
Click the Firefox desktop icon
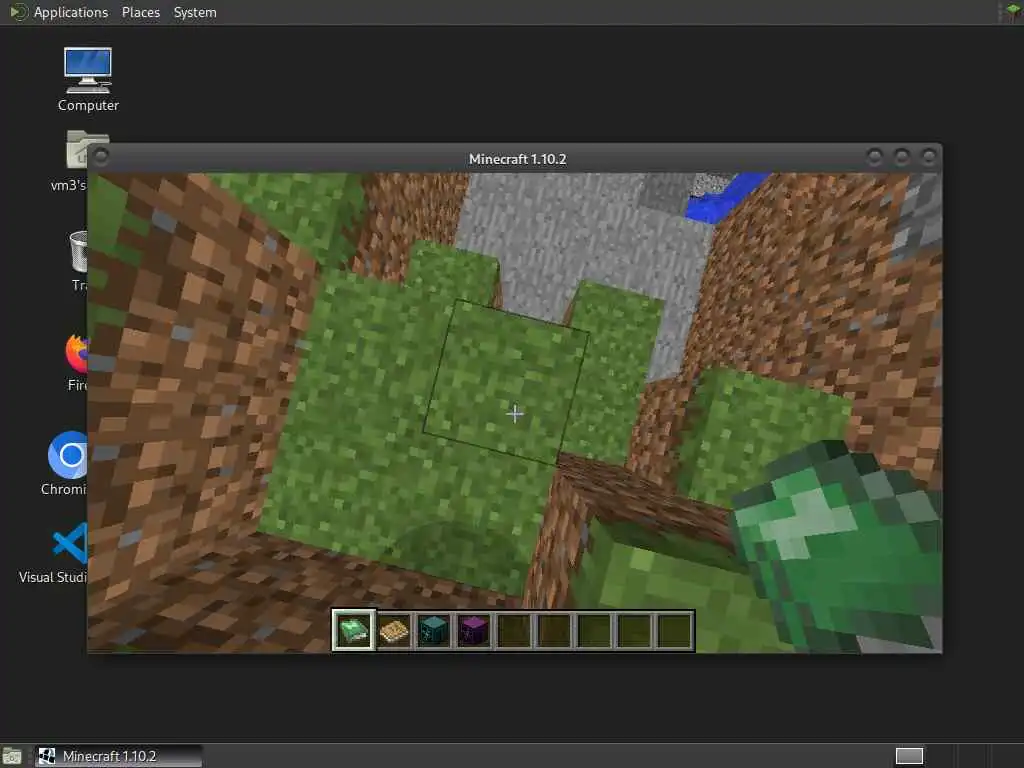[76, 353]
